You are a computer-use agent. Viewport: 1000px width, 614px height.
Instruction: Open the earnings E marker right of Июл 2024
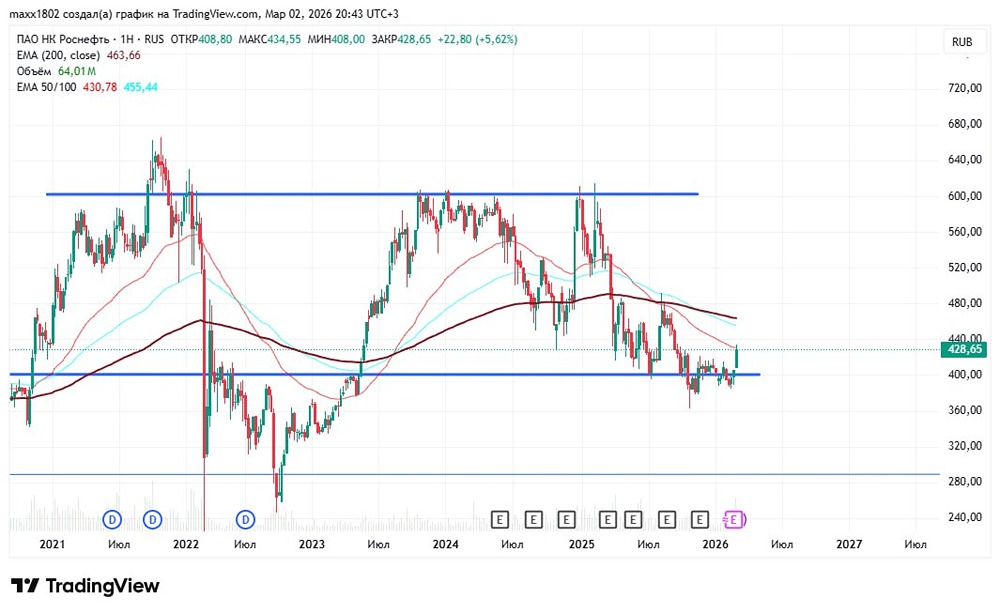533,520
